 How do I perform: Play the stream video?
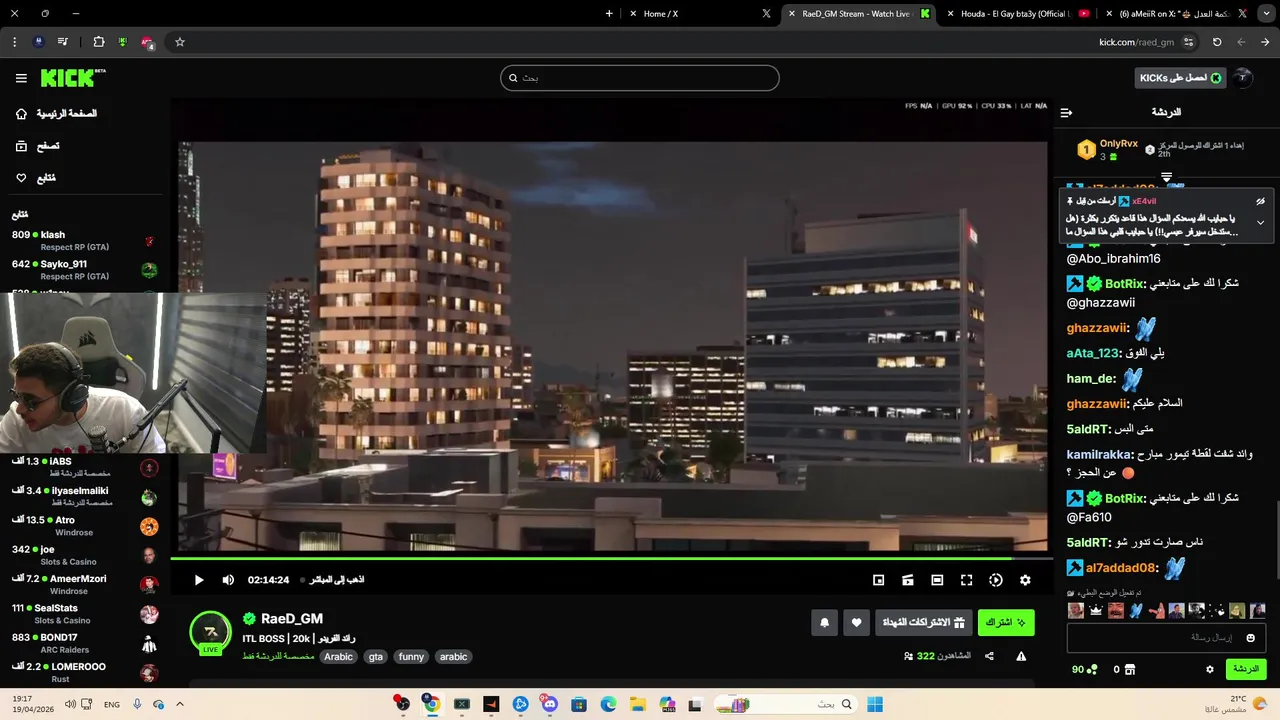[x=198, y=580]
